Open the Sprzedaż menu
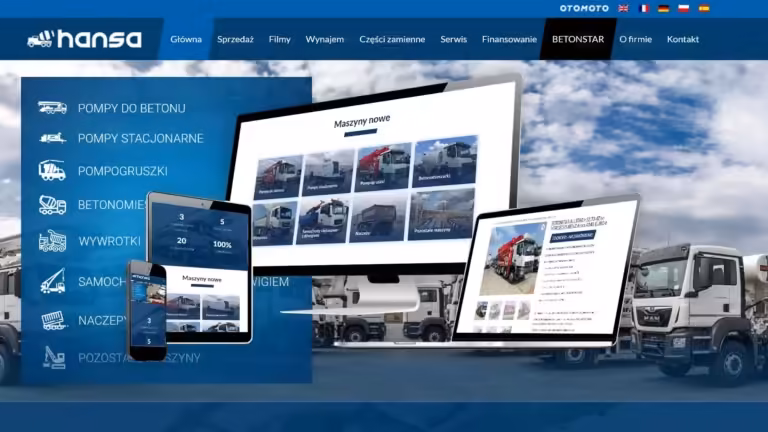 pos(235,39)
